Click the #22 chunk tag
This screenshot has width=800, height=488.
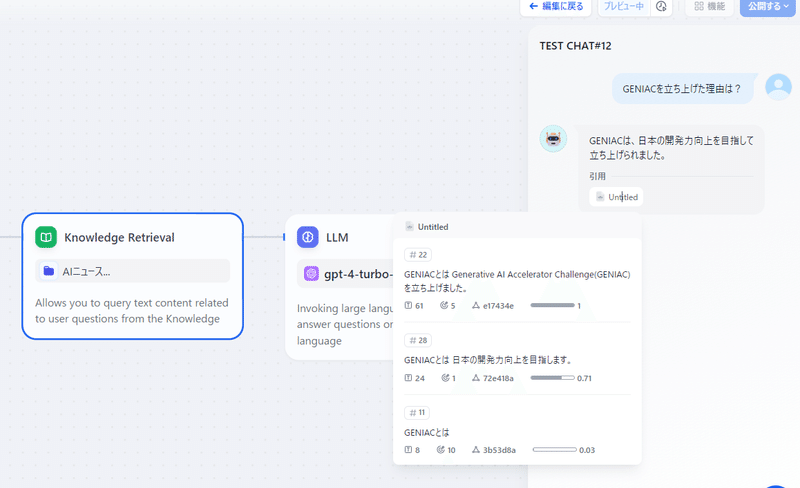[418, 255]
